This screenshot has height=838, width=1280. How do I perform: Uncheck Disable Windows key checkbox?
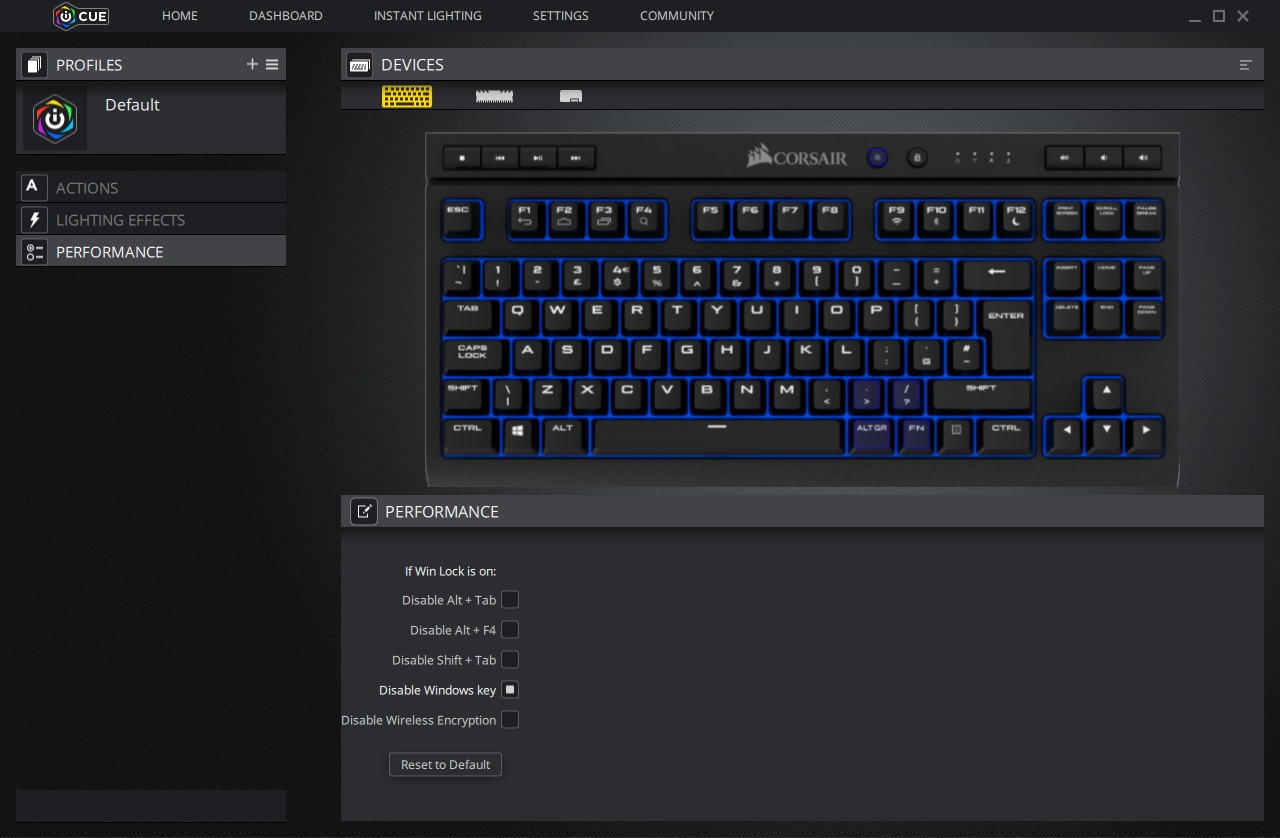coord(510,690)
